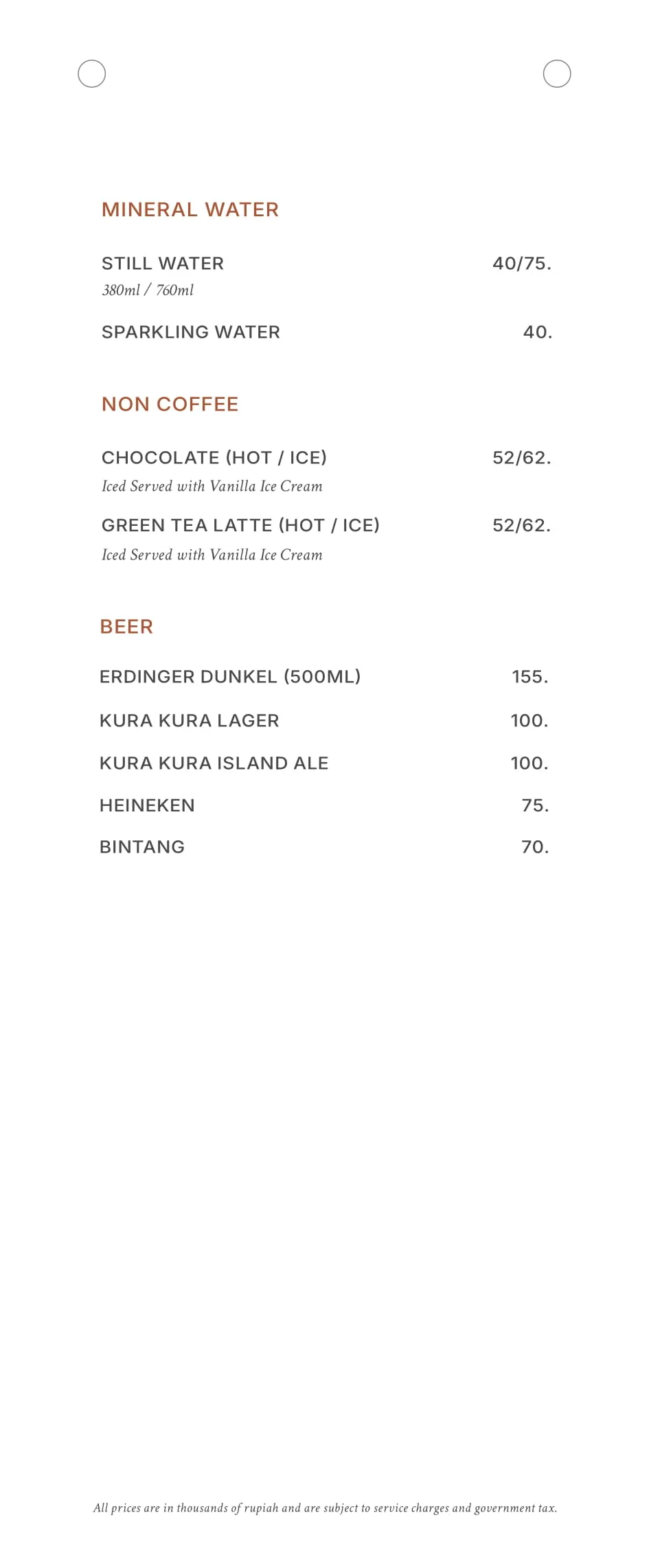
Task: Click the Erdinger price 155
Action: pyautogui.click(x=530, y=677)
